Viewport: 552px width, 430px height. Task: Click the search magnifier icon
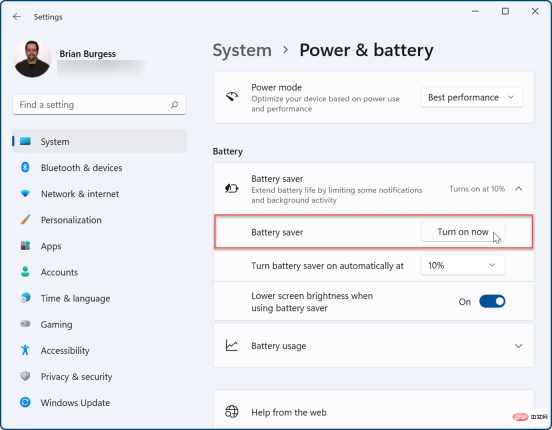click(174, 105)
